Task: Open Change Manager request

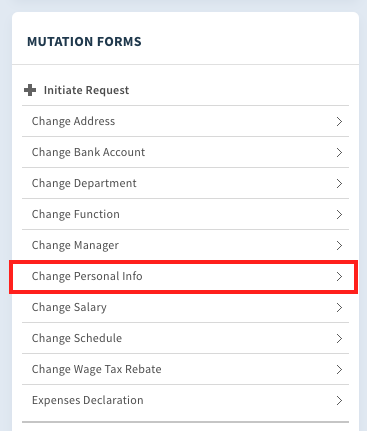Action: tap(185, 245)
